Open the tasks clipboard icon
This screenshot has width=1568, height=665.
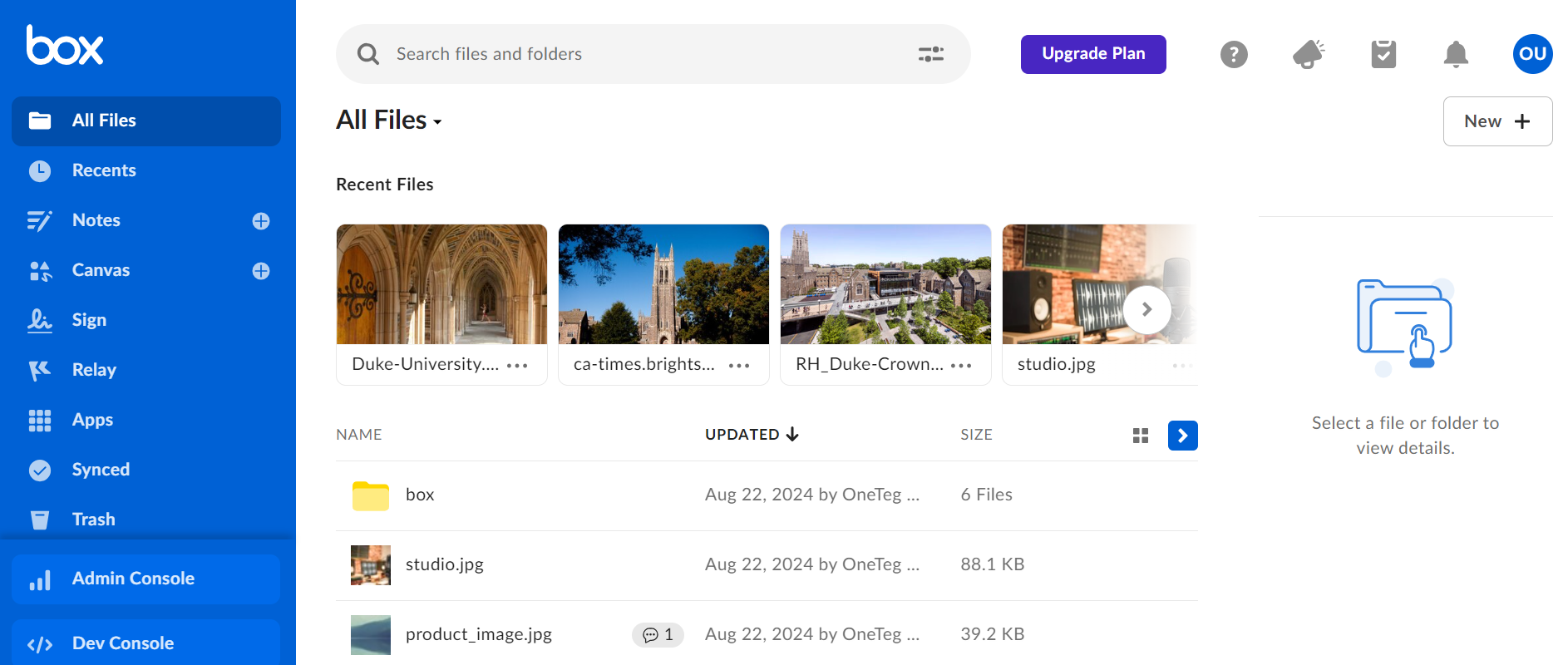click(1383, 54)
